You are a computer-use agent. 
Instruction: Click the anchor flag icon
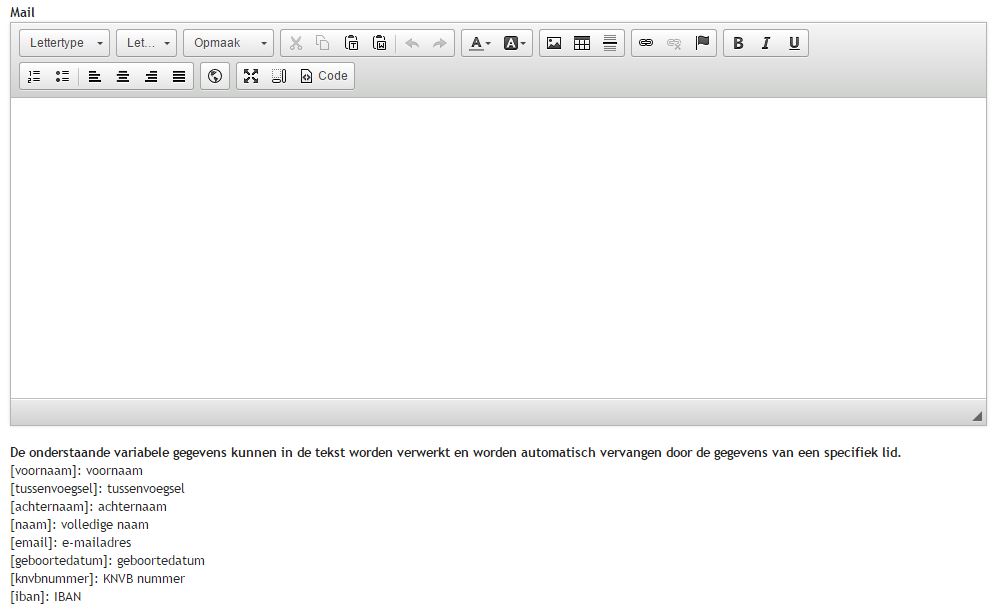click(702, 43)
